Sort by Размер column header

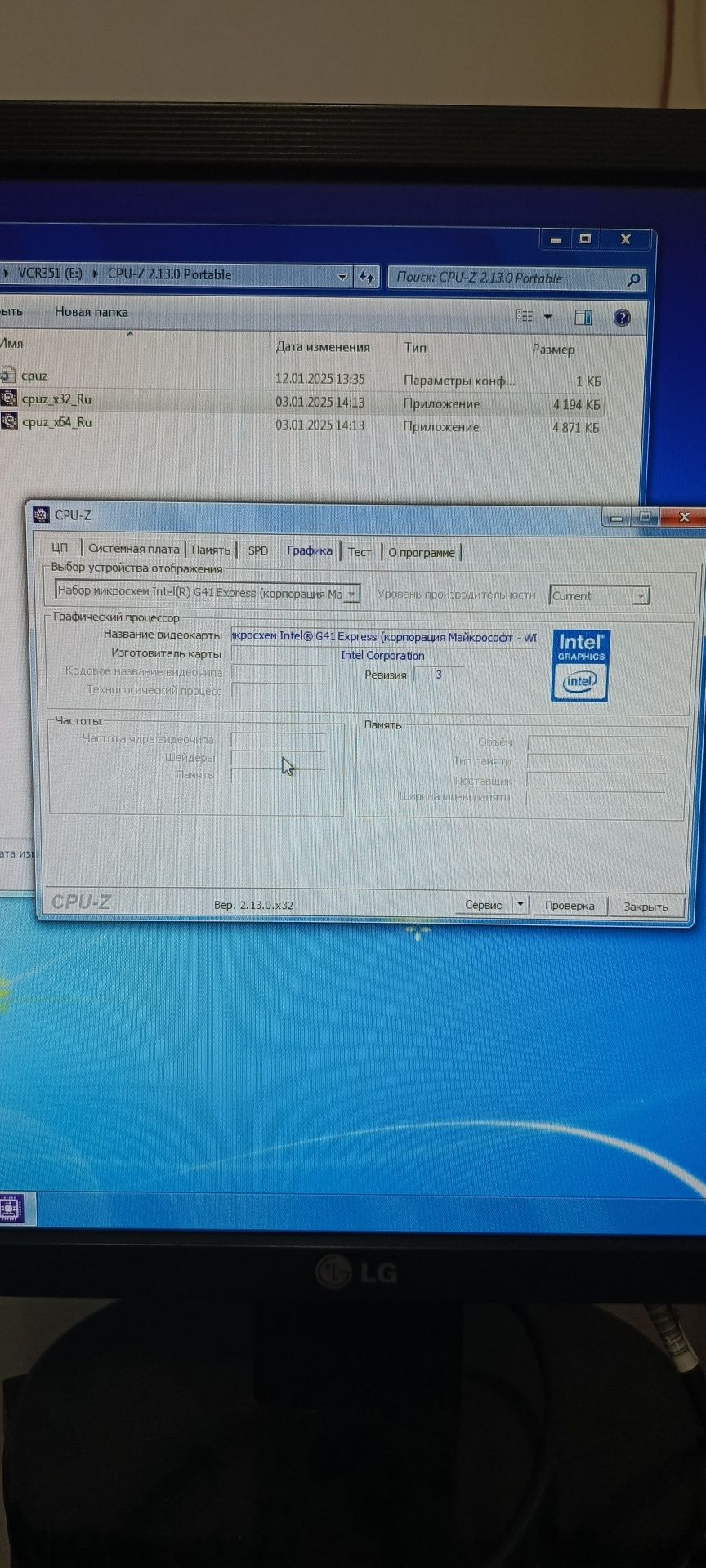pyautogui.click(x=553, y=350)
